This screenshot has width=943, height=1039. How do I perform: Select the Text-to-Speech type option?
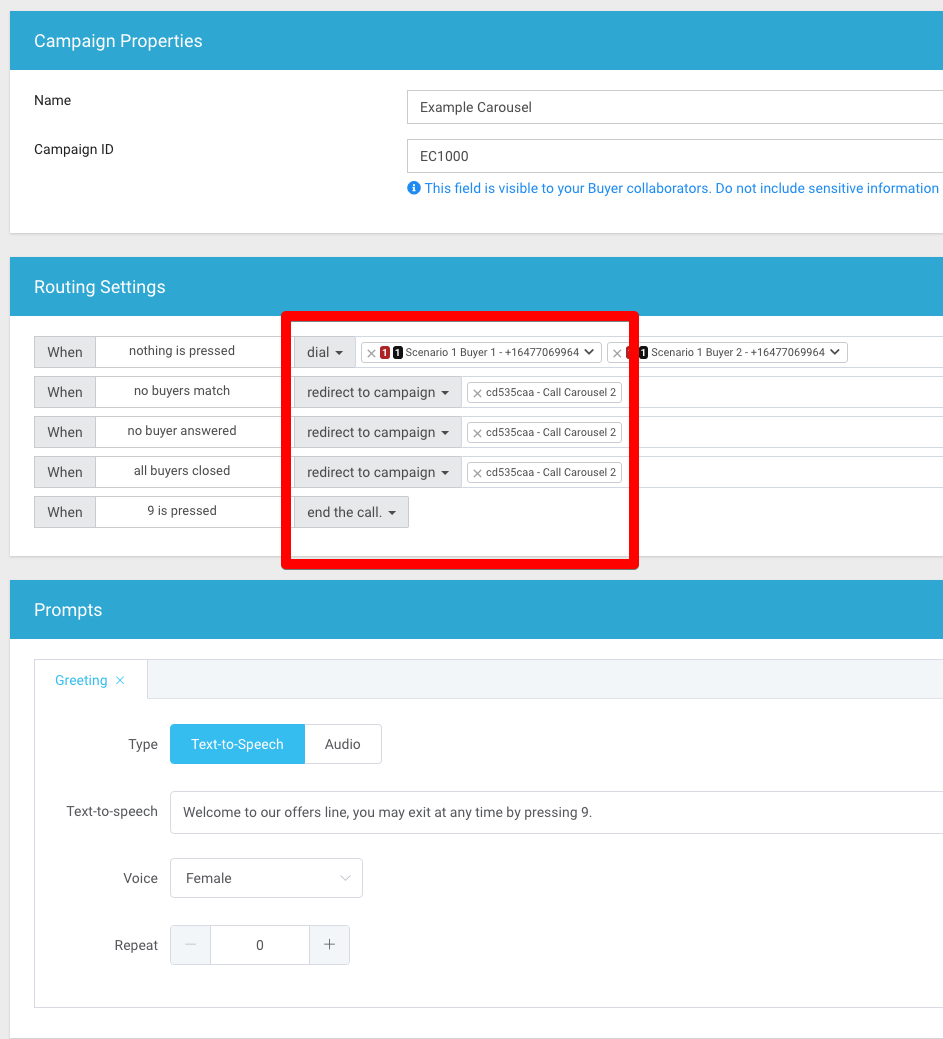click(237, 744)
